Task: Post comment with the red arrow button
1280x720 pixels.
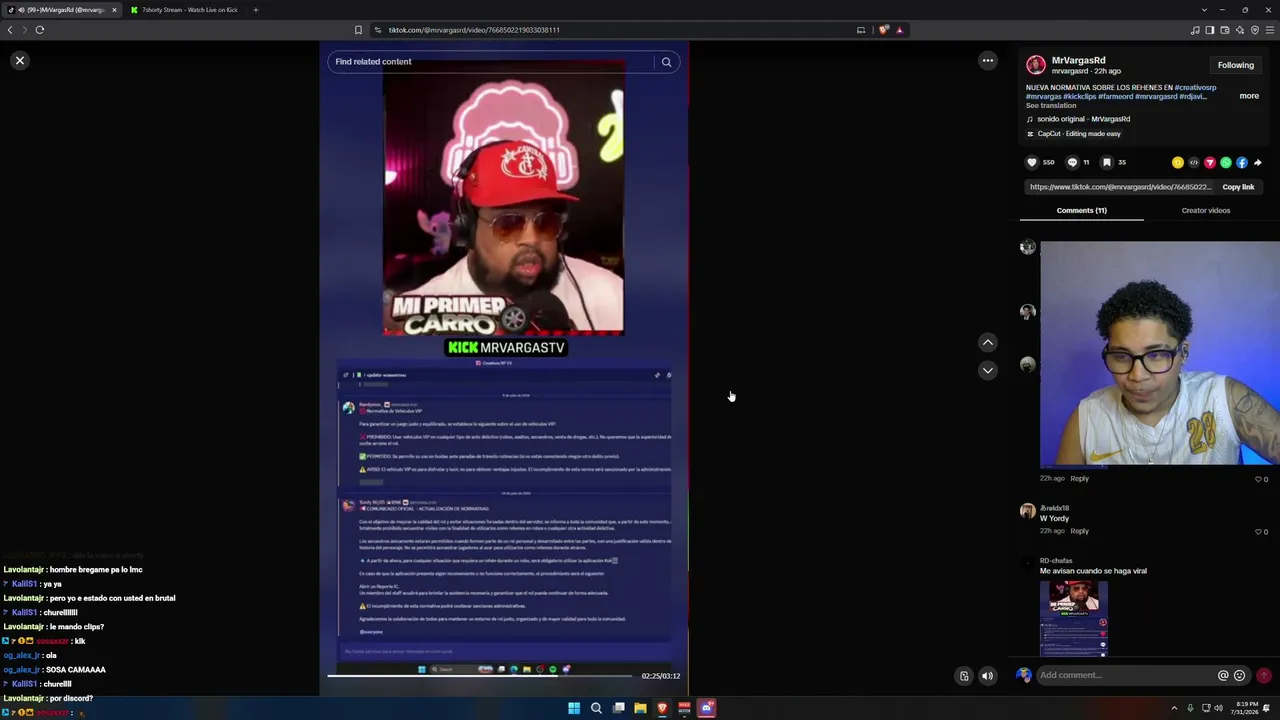Action: coord(1264,675)
